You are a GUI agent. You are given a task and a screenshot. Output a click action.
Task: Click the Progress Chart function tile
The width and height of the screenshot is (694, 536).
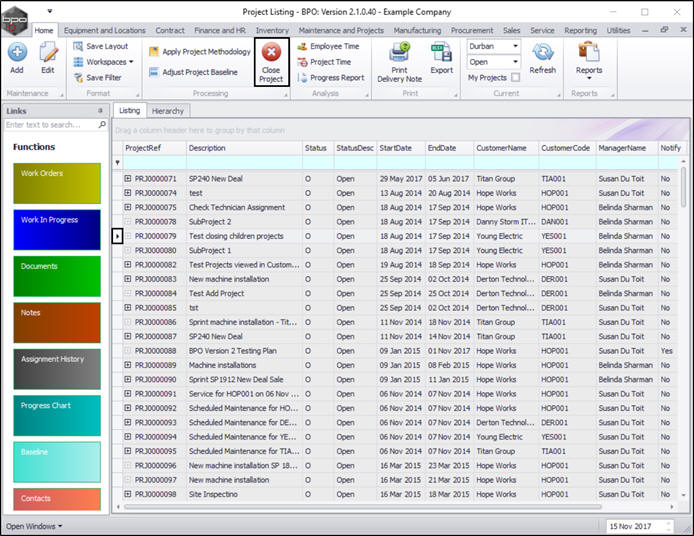pyautogui.click(x=57, y=415)
